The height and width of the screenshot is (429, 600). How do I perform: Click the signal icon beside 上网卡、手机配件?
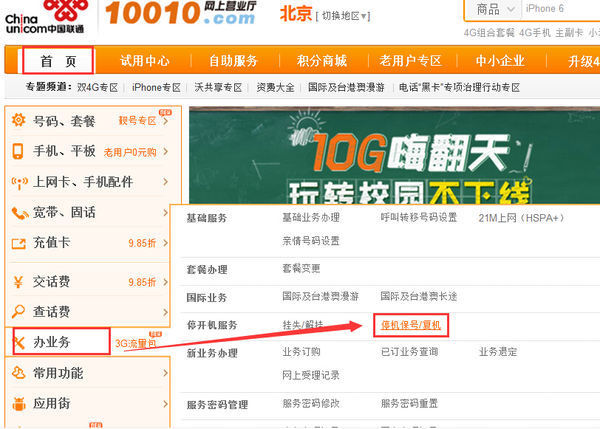coord(18,183)
